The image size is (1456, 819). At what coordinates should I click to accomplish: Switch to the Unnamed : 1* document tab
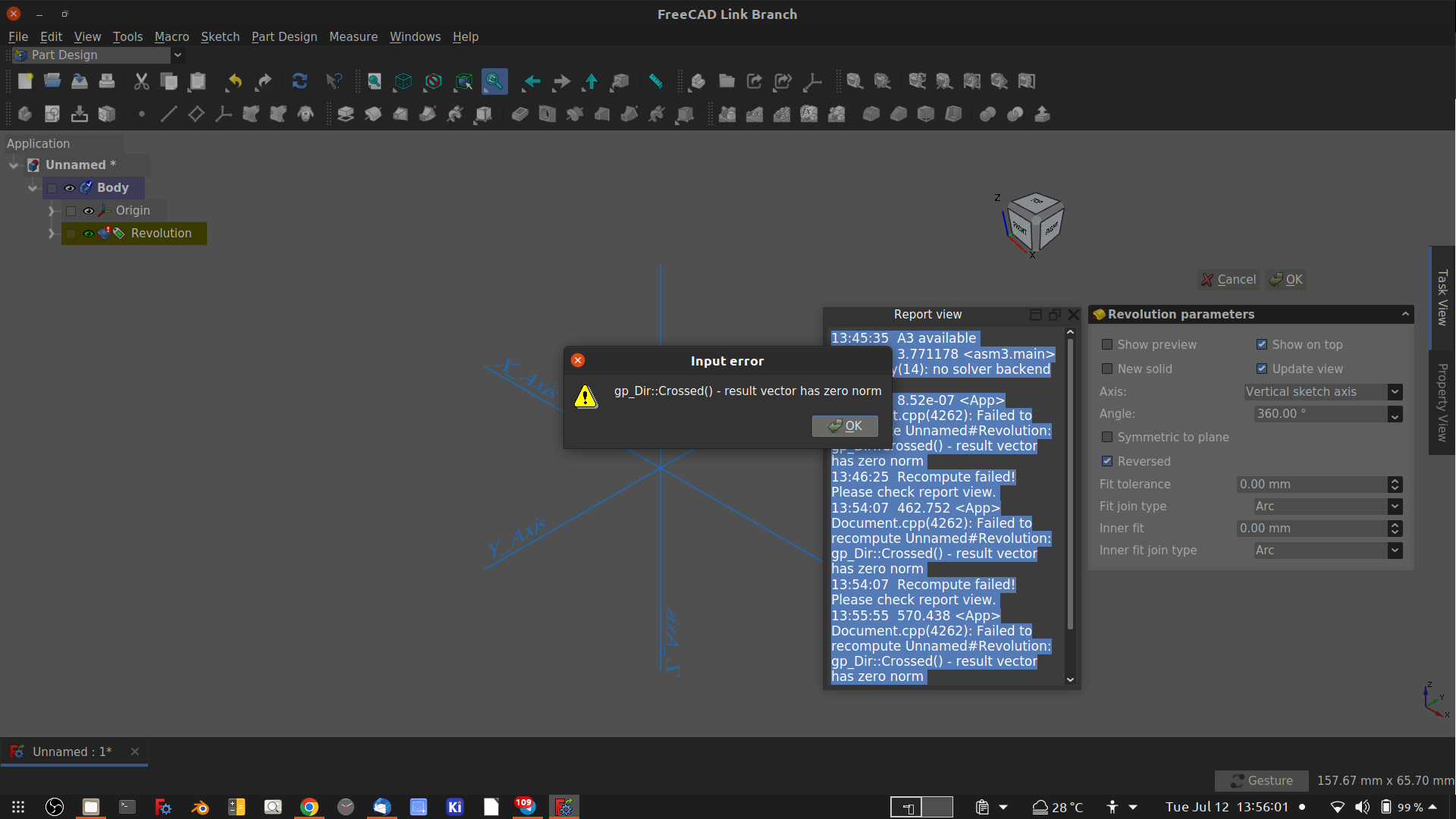pyautogui.click(x=72, y=752)
